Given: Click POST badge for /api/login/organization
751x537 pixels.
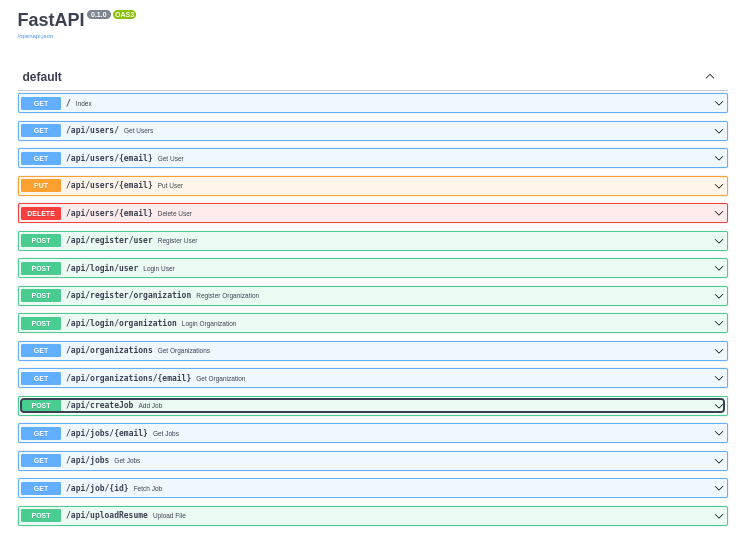Looking at the screenshot, I should pyautogui.click(x=41, y=323).
